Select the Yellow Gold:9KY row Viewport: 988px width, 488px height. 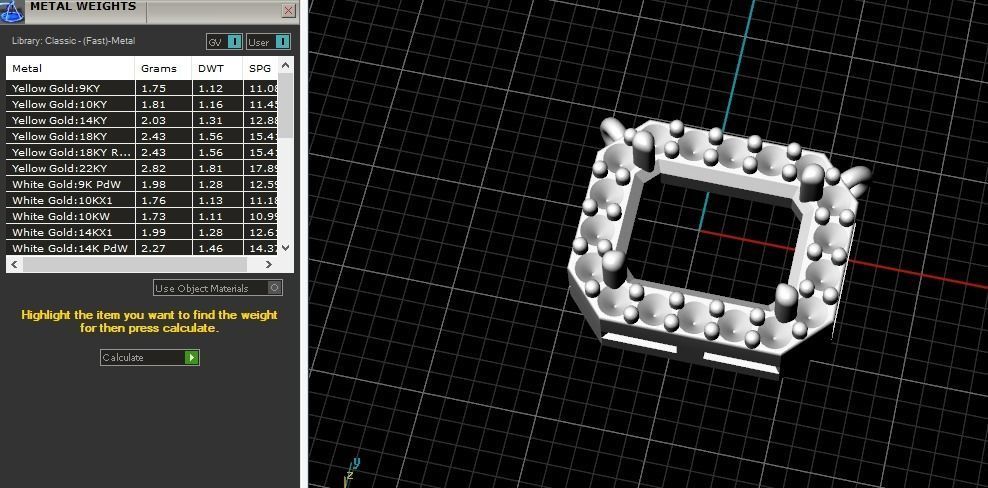142,88
